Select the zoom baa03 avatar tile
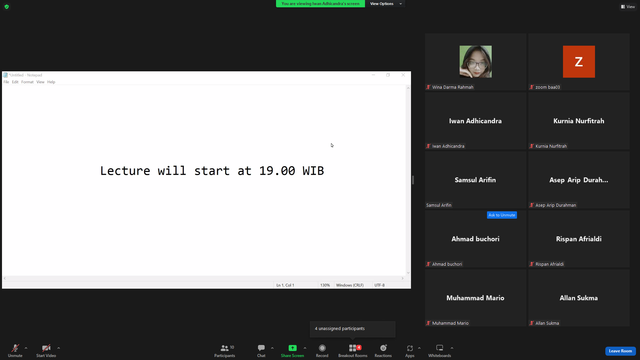 pyautogui.click(x=579, y=62)
